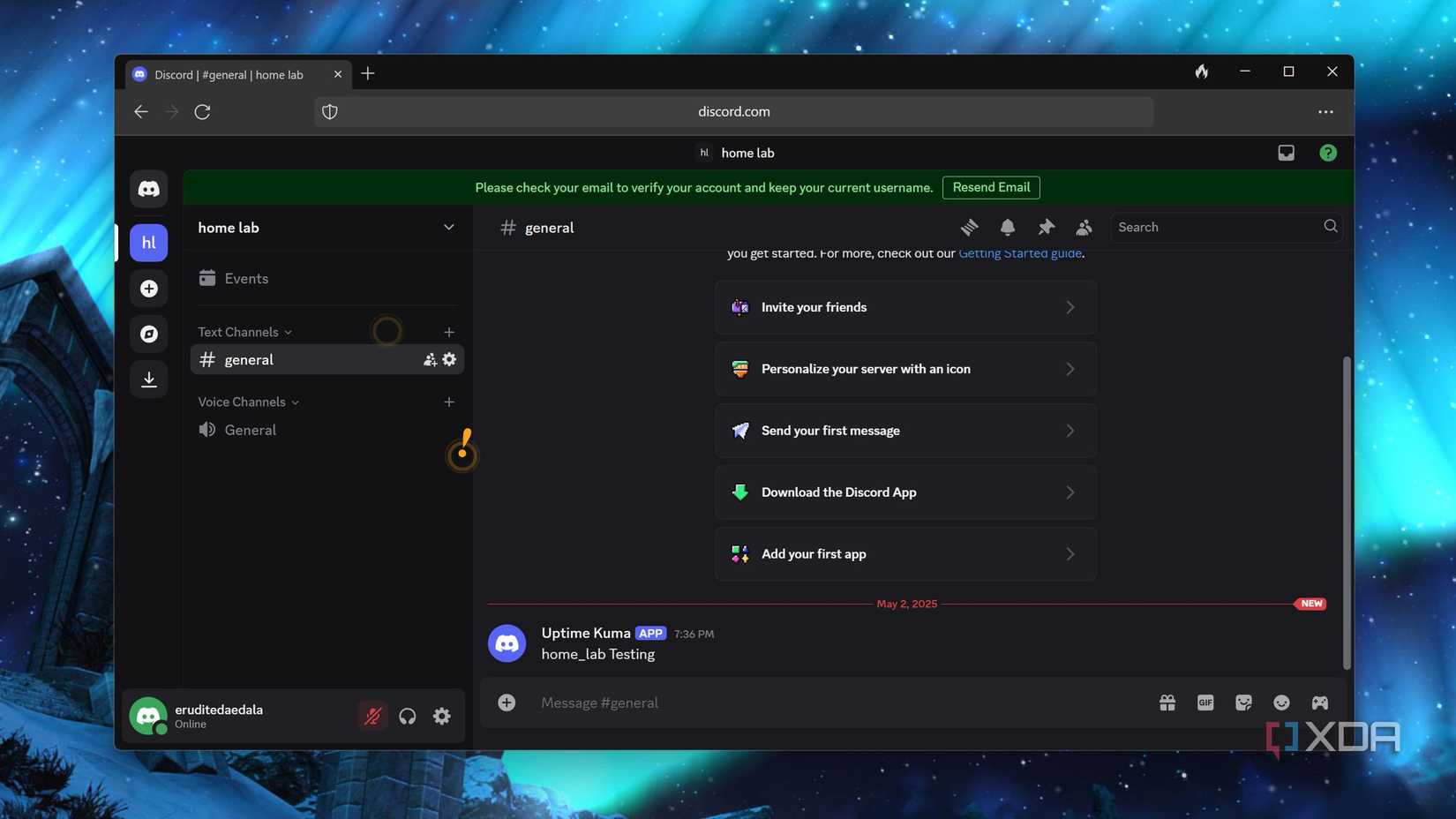This screenshot has width=1456, height=819.
Task: Open Personalize your server with an icon card
Action: point(906,369)
